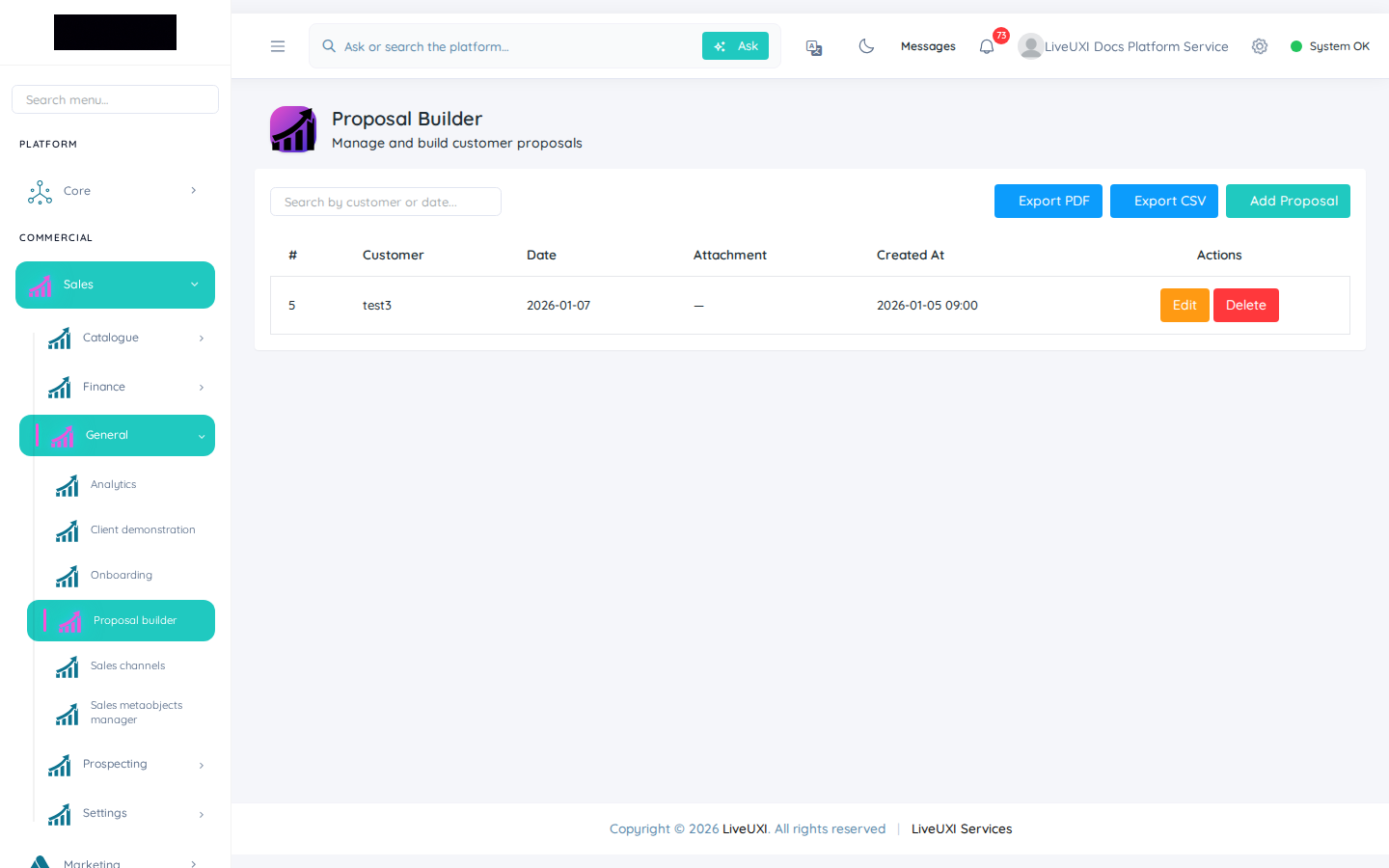Collapse the General submenu chevron
The image size is (1389, 868).
202,436
